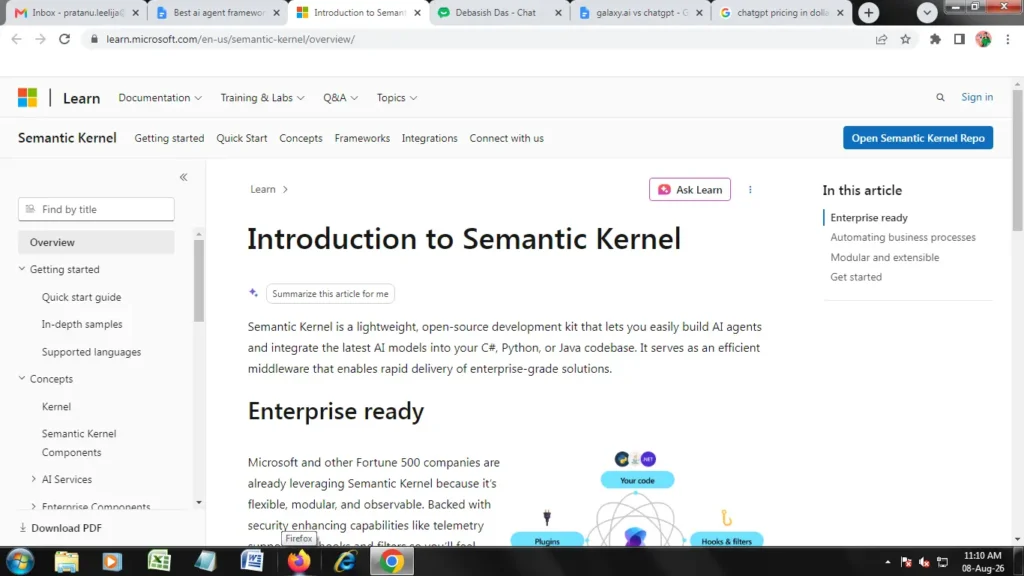The image size is (1024, 576).
Task: Click the volume icon in system tray
Action: [x=924, y=562]
